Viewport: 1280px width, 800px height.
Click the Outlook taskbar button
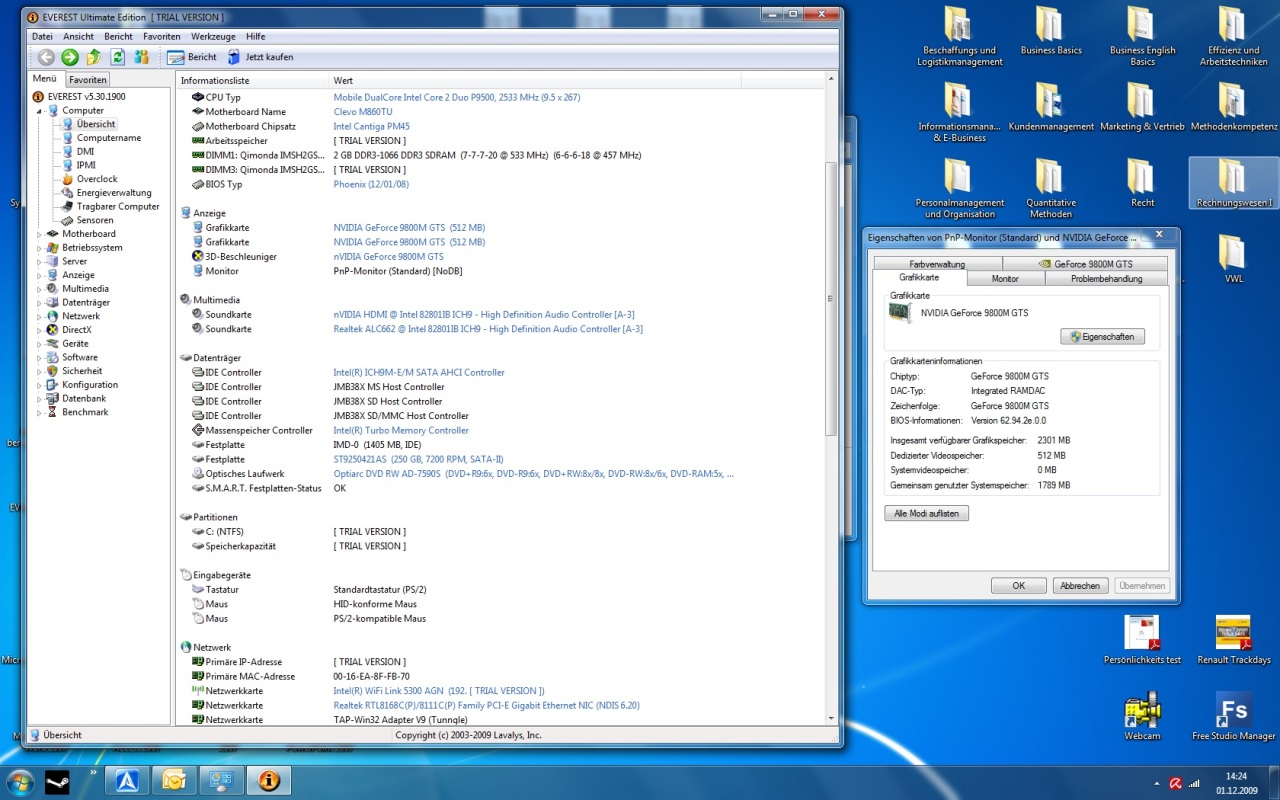pos(173,781)
